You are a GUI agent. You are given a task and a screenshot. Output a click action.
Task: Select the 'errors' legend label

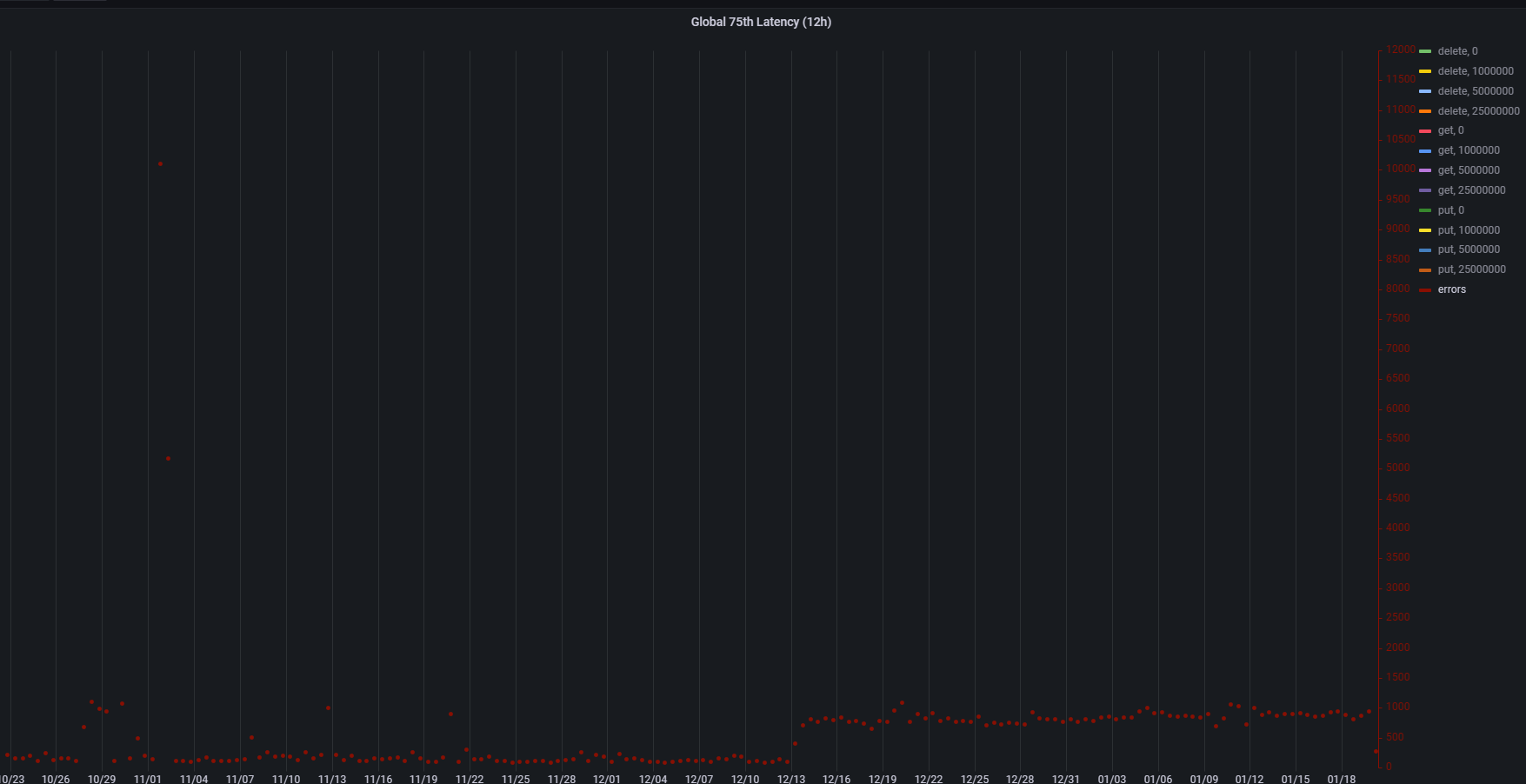pos(1451,289)
